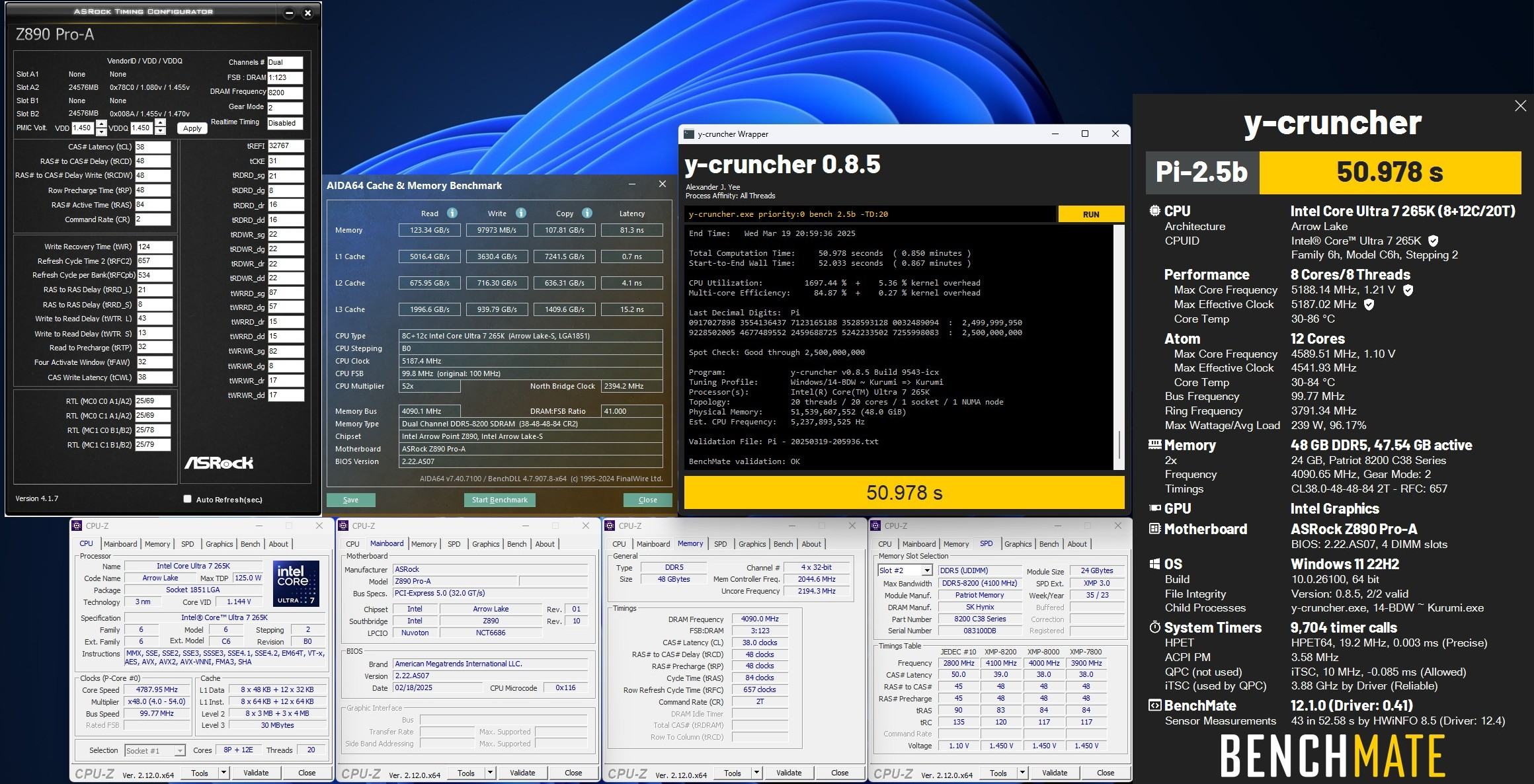Increase VDD voltage with the up arrow
The height and width of the screenshot is (784, 1534).
101,124
